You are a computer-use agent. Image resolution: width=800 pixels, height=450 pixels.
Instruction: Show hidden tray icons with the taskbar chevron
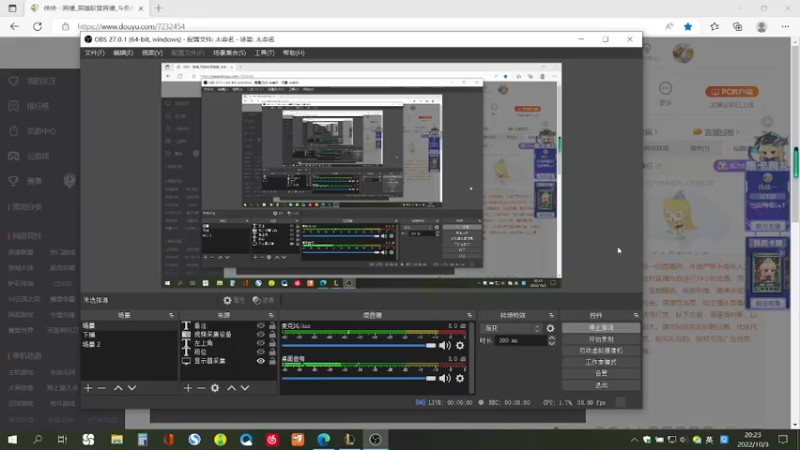[634, 440]
